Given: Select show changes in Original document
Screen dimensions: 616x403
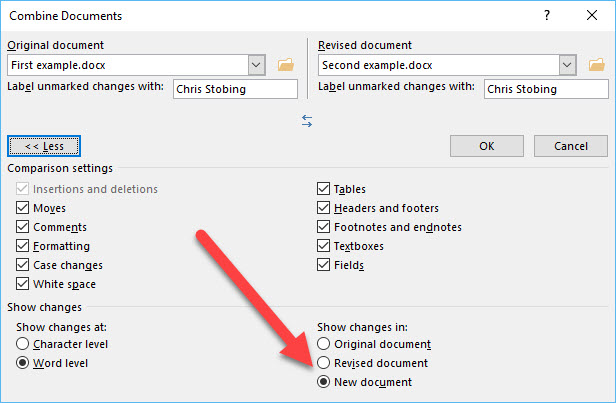Looking at the screenshot, I should 324,344.
